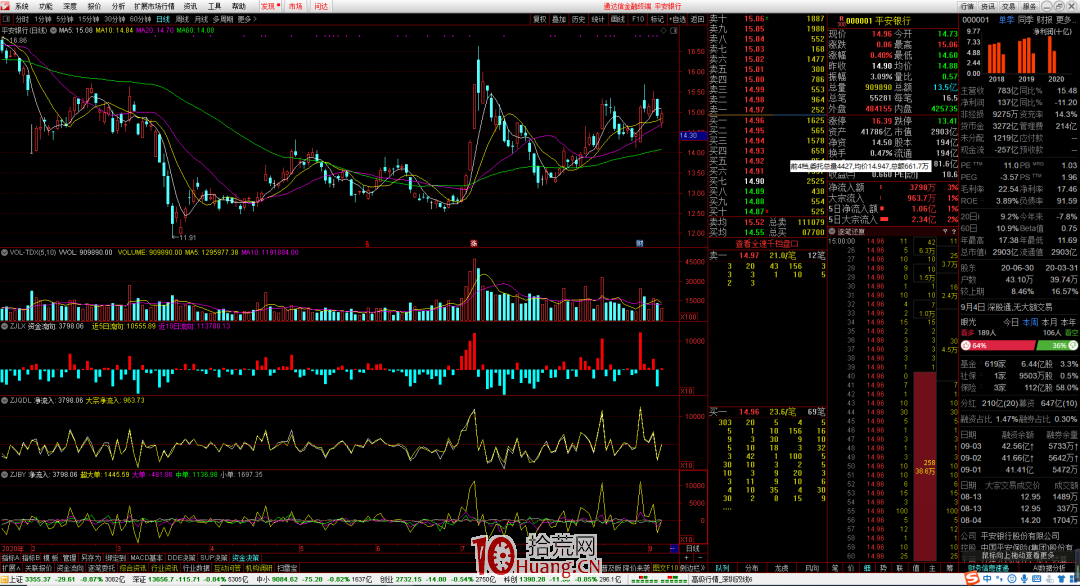Screen dimensions: 1080x586
Task: Select the DDE决策 indicator template
Action: tap(181, 558)
